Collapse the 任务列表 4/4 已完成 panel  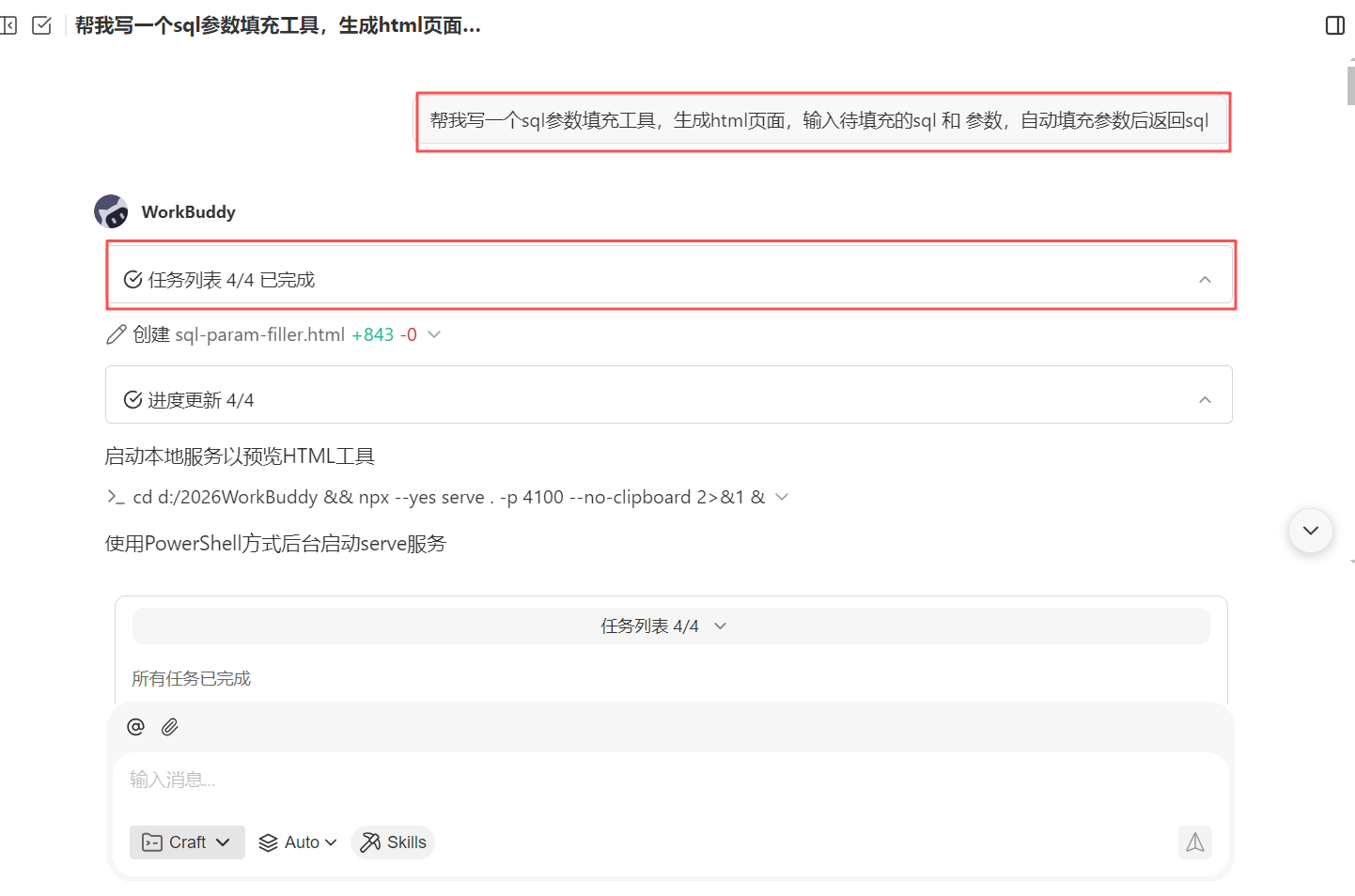click(x=1205, y=279)
